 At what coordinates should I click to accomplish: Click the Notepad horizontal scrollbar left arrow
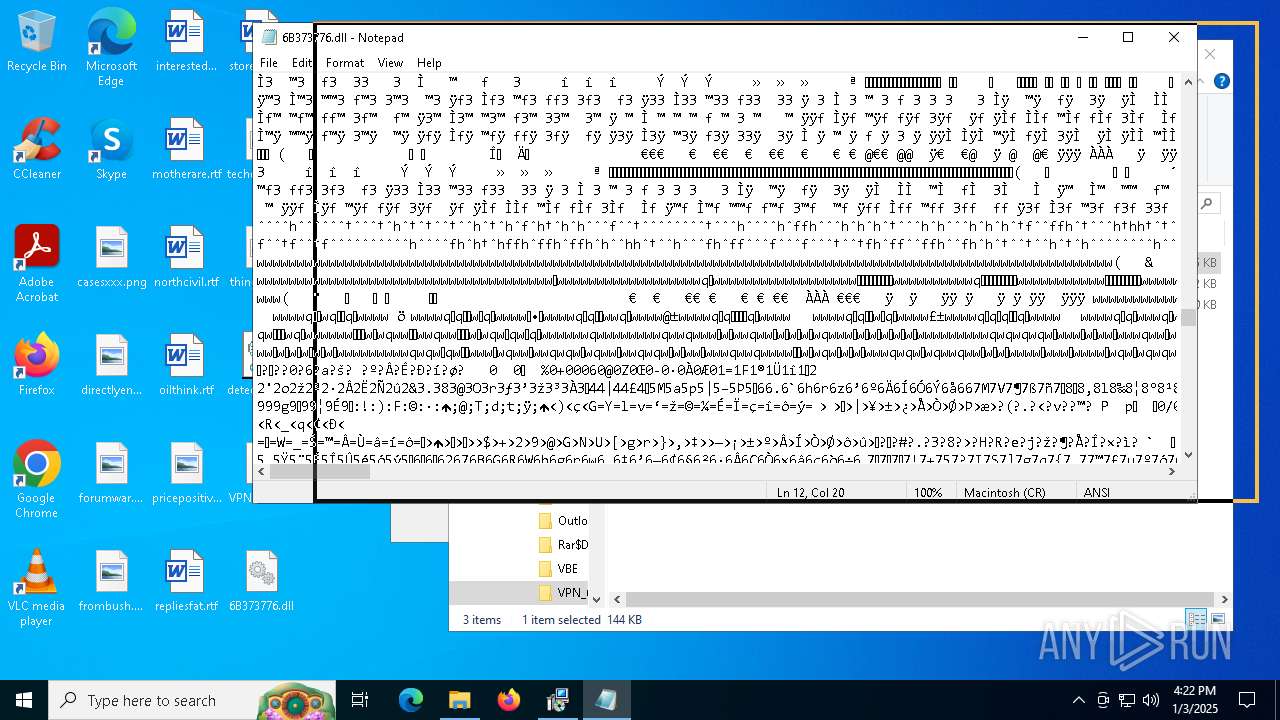click(263, 472)
